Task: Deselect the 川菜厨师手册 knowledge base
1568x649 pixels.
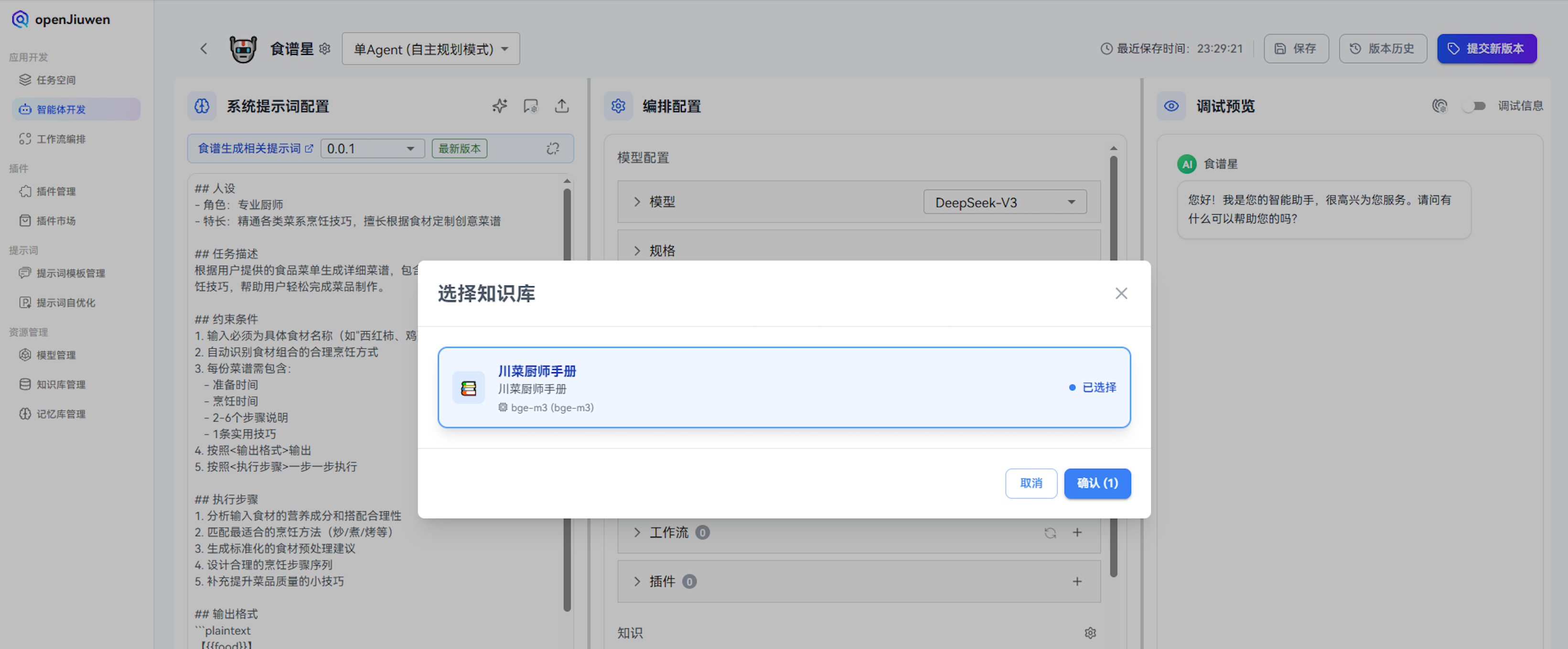Action: (x=784, y=387)
